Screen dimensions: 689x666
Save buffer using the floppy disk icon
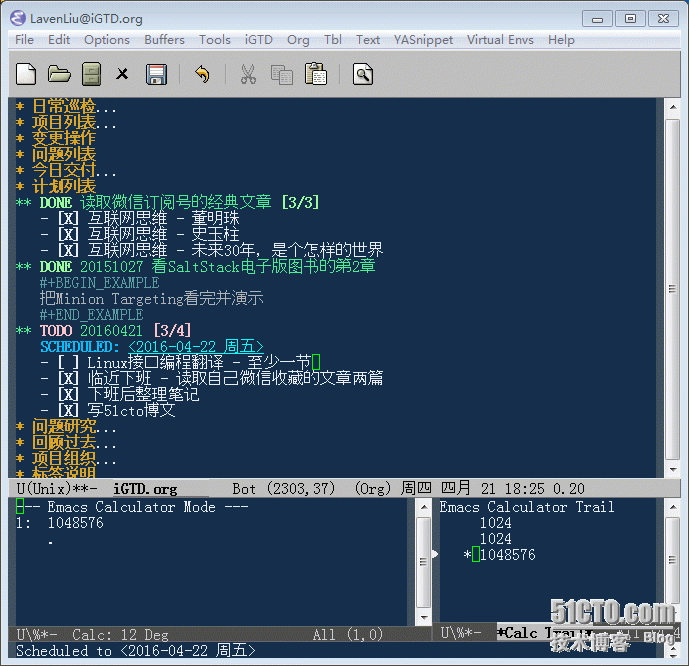(156, 74)
